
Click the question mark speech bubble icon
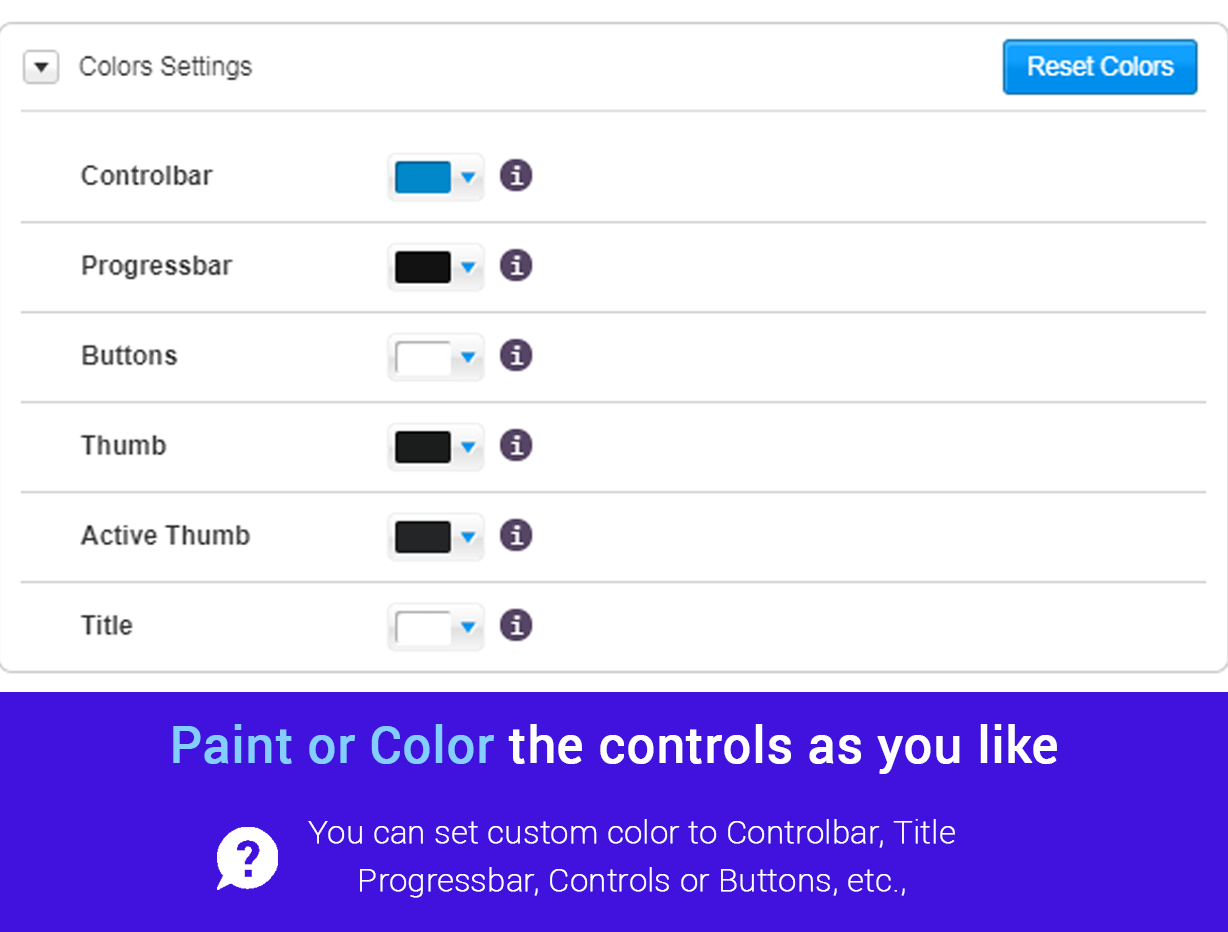coord(247,858)
